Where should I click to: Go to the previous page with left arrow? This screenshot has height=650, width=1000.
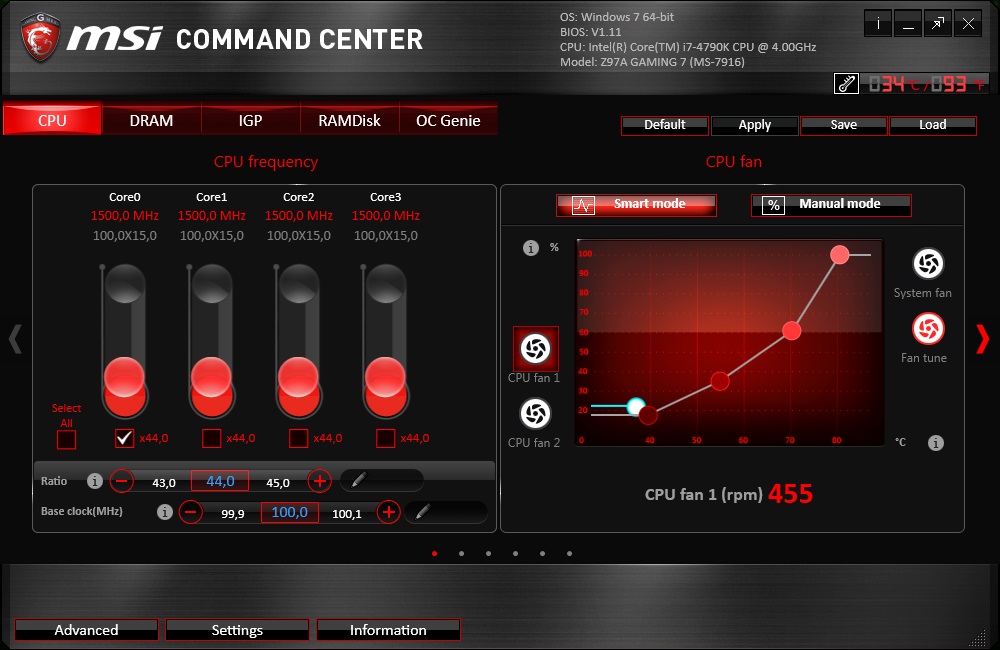15,338
